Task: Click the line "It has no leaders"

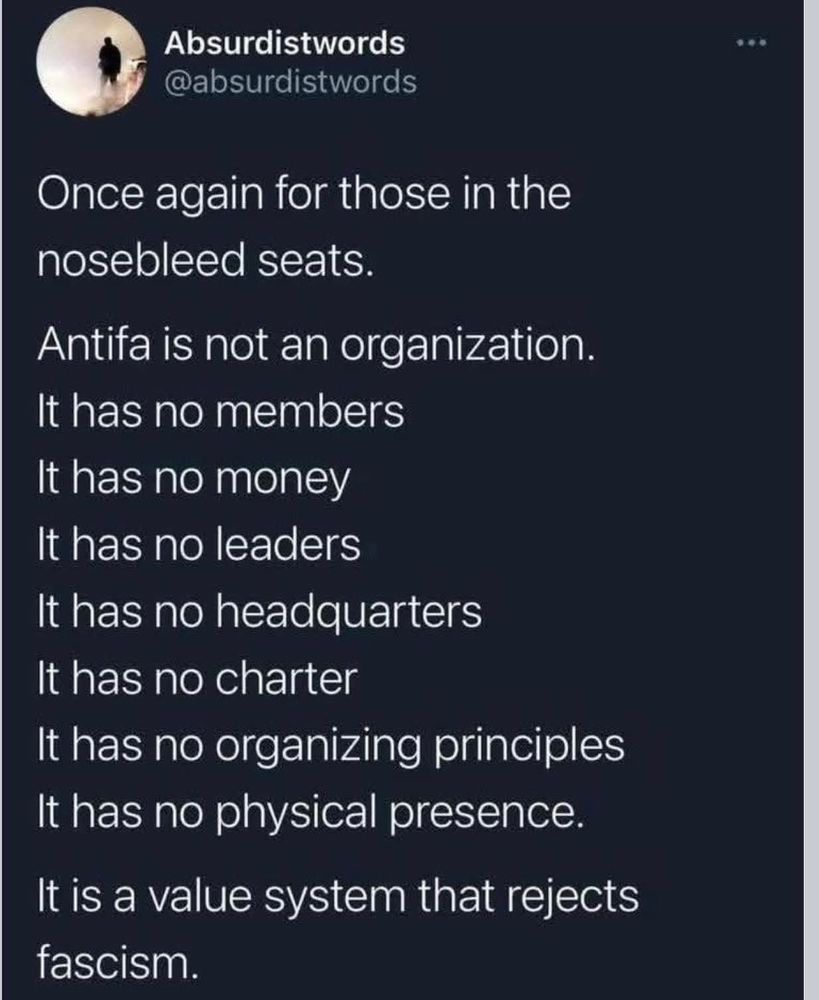Action: click(199, 545)
